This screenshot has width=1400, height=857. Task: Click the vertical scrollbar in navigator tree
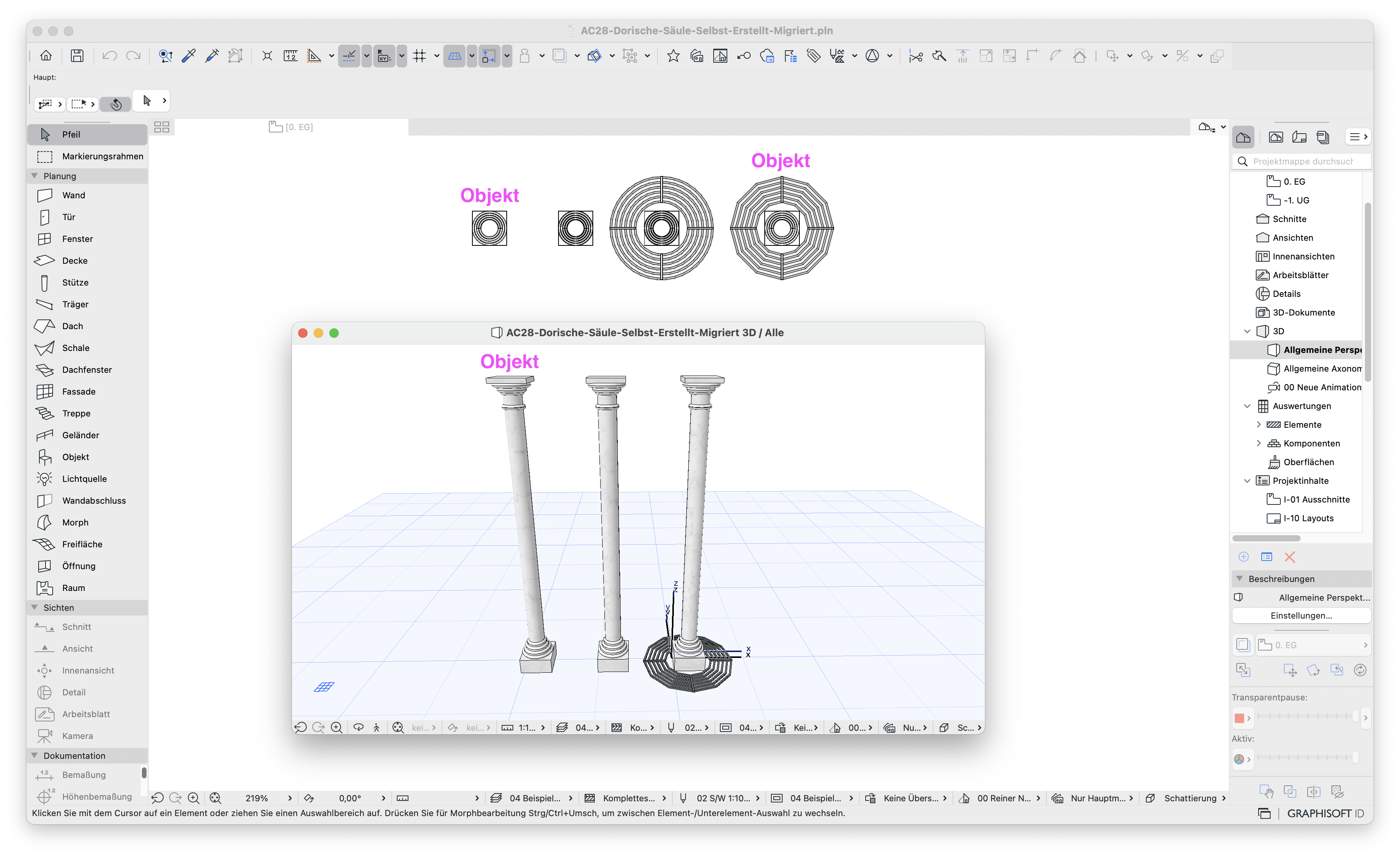point(1368,293)
